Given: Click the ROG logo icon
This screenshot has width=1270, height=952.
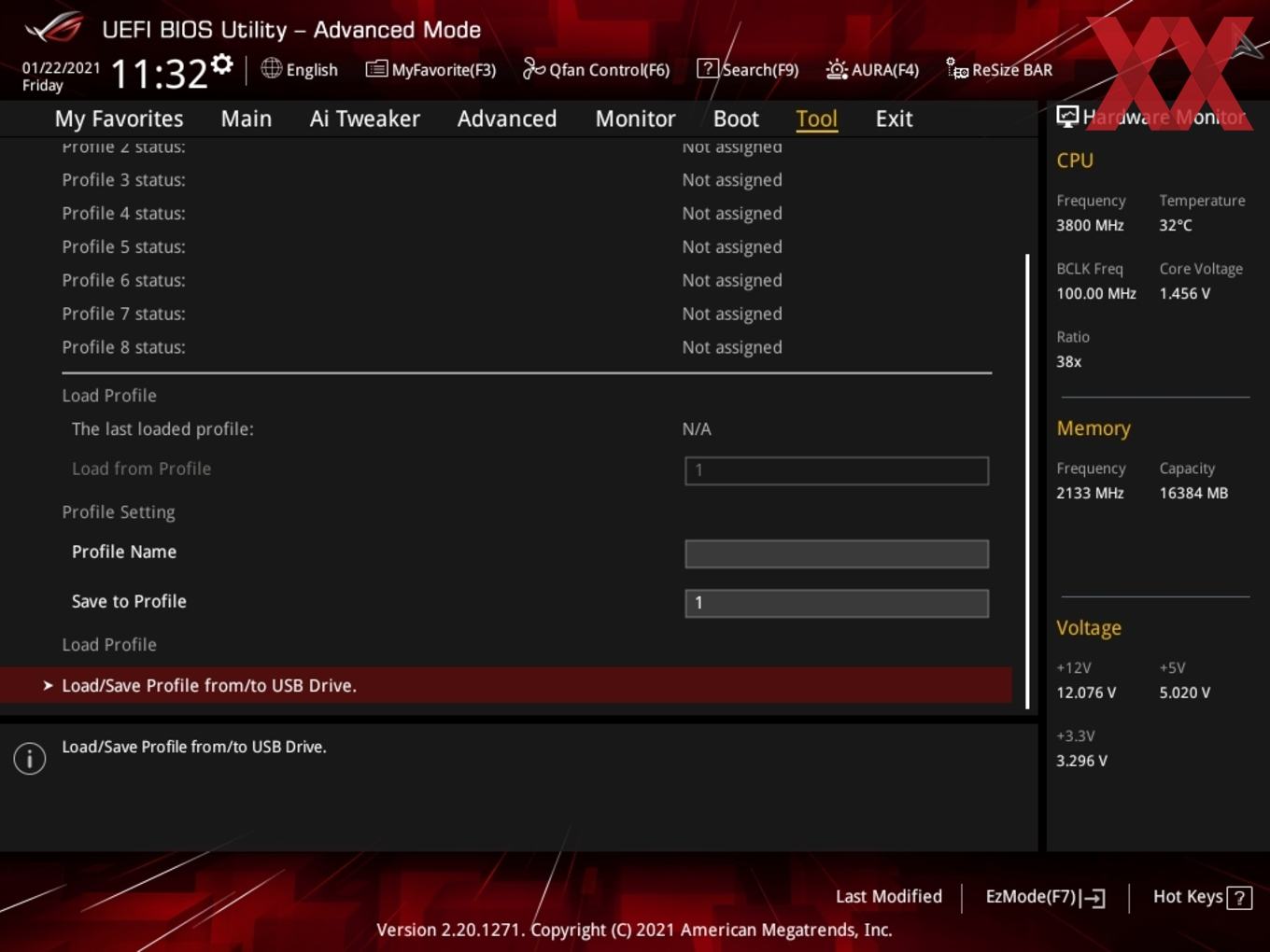Looking at the screenshot, I should (54, 28).
